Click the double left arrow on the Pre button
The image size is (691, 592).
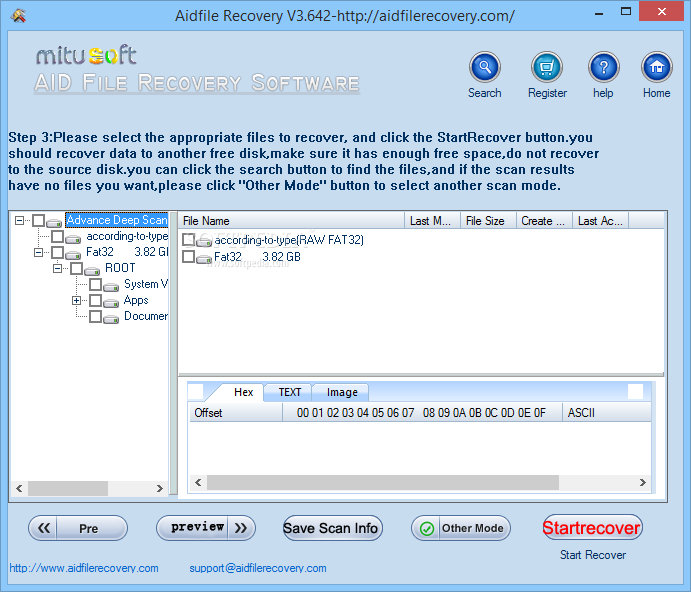[44, 528]
